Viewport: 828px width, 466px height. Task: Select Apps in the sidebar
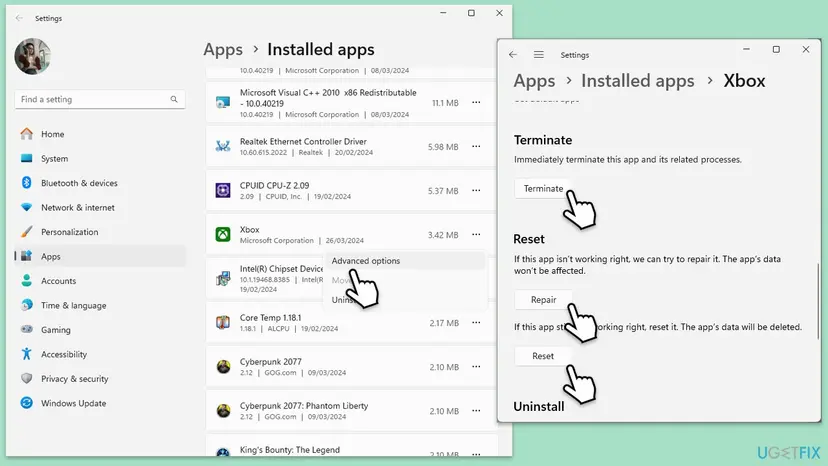coord(100,256)
